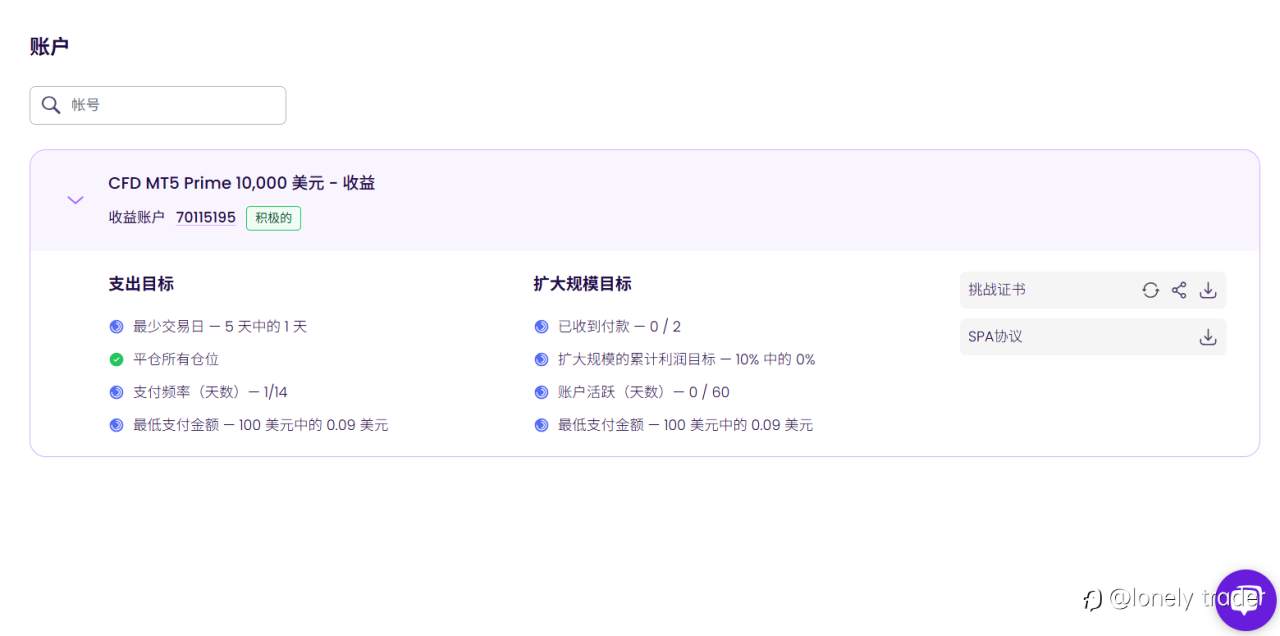The width and height of the screenshot is (1280, 636).
Task: Click the progress icon beside 已收到付款
Action: point(541,326)
